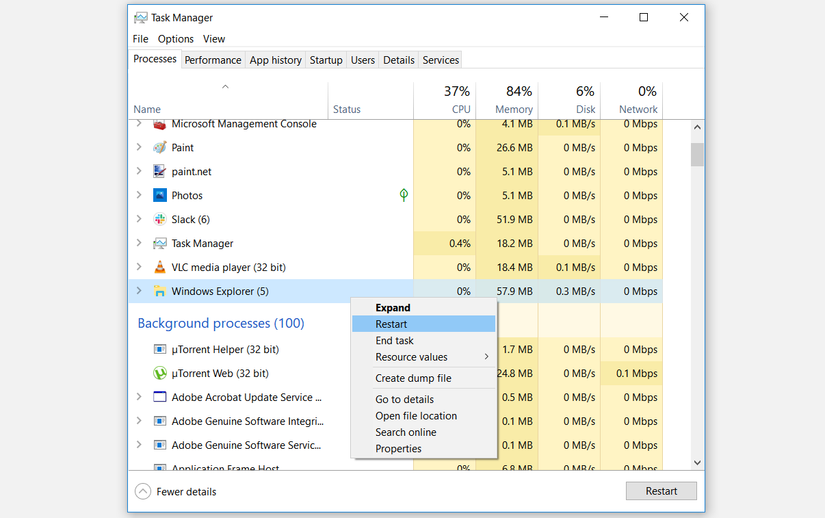Expand the Windows Explorer (5) group
825x518 pixels.
pos(139,291)
